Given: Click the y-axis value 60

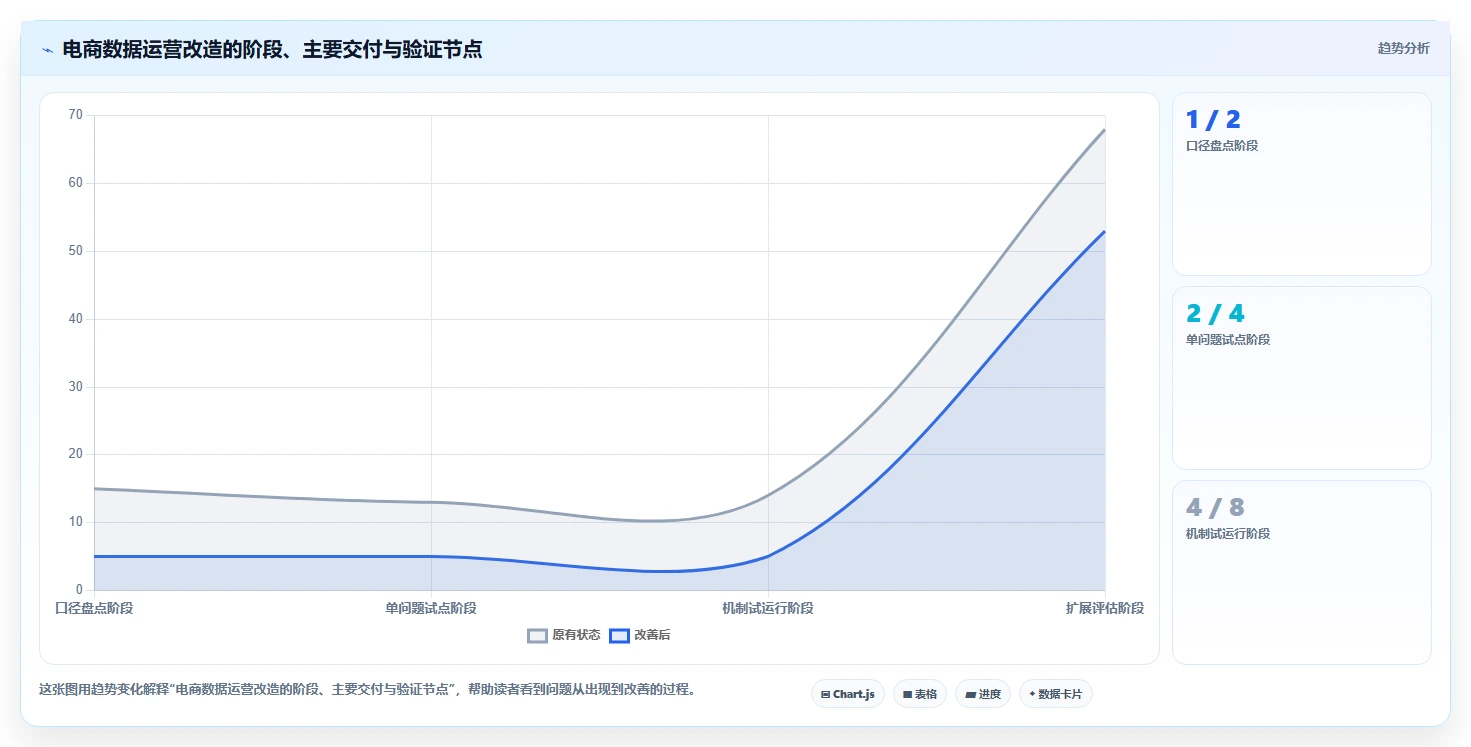Looking at the screenshot, I should [76, 183].
